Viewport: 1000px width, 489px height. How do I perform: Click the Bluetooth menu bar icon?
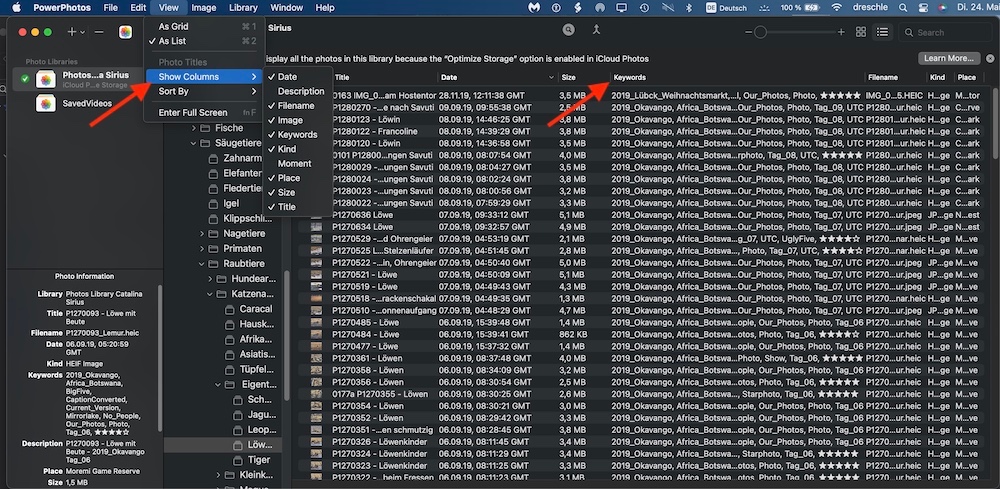[688, 8]
